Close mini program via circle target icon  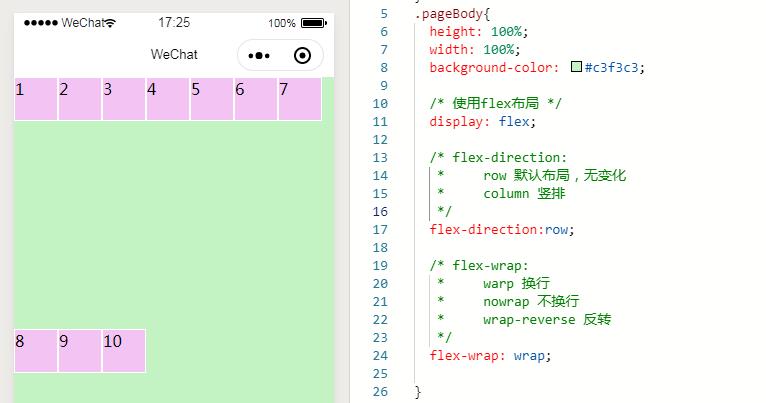pyautogui.click(x=302, y=56)
